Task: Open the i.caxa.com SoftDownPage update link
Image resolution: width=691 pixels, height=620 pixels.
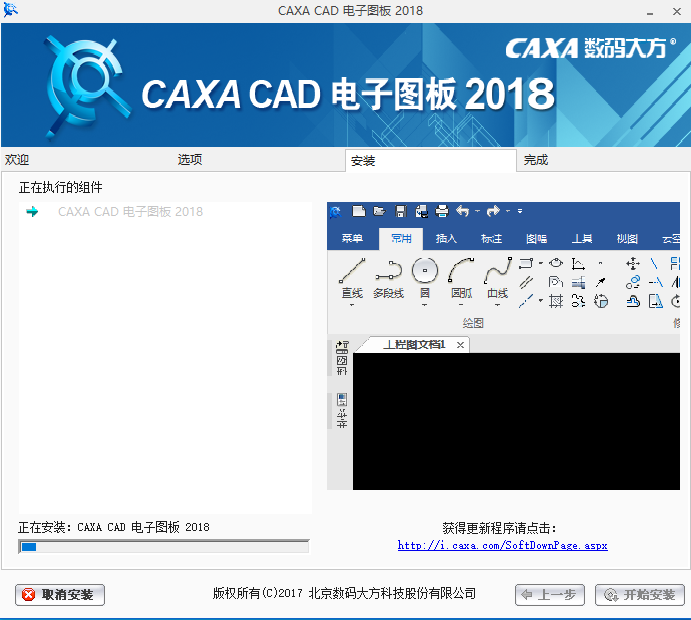Action: [502, 546]
